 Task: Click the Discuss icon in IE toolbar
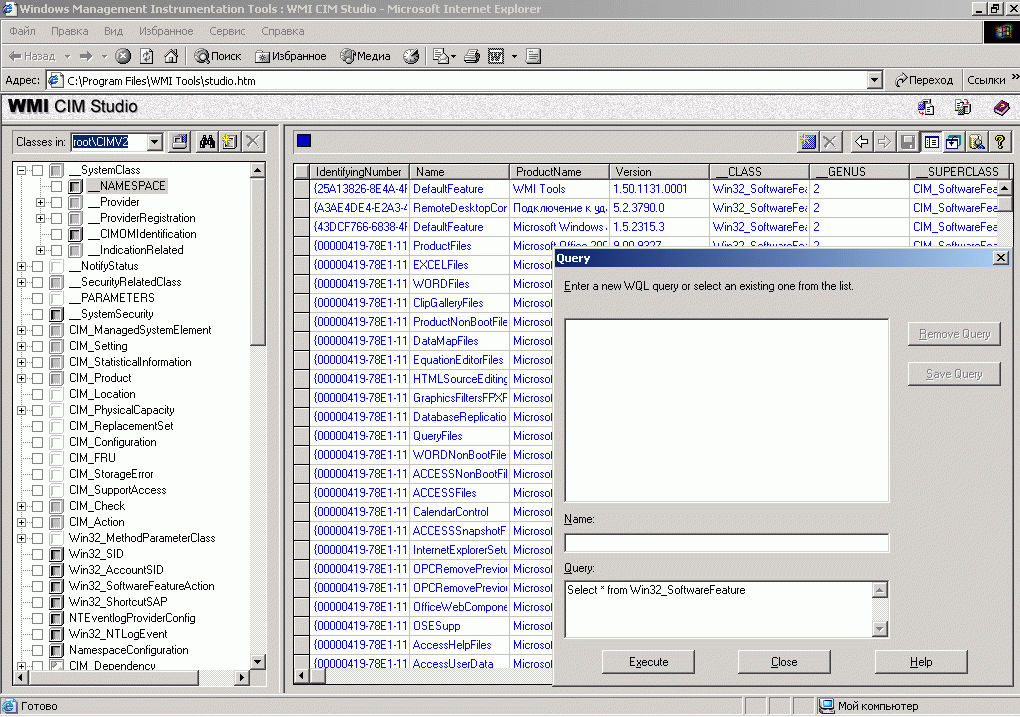click(x=533, y=57)
